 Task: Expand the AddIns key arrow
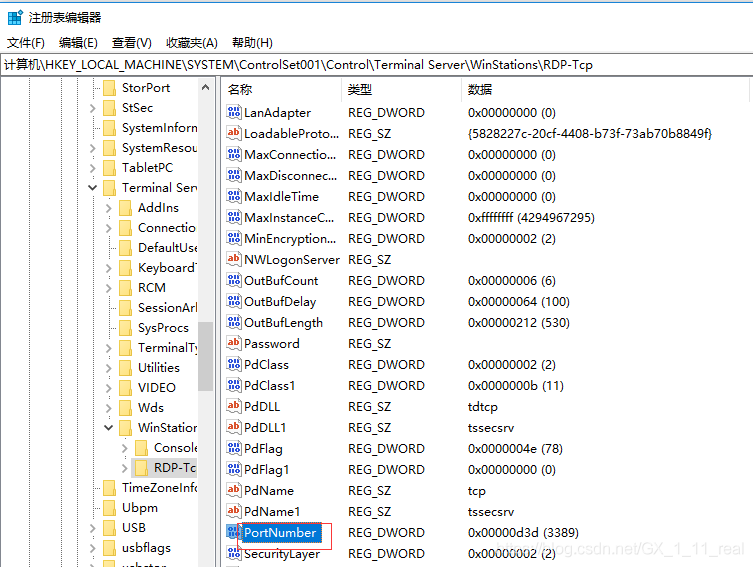[109, 208]
